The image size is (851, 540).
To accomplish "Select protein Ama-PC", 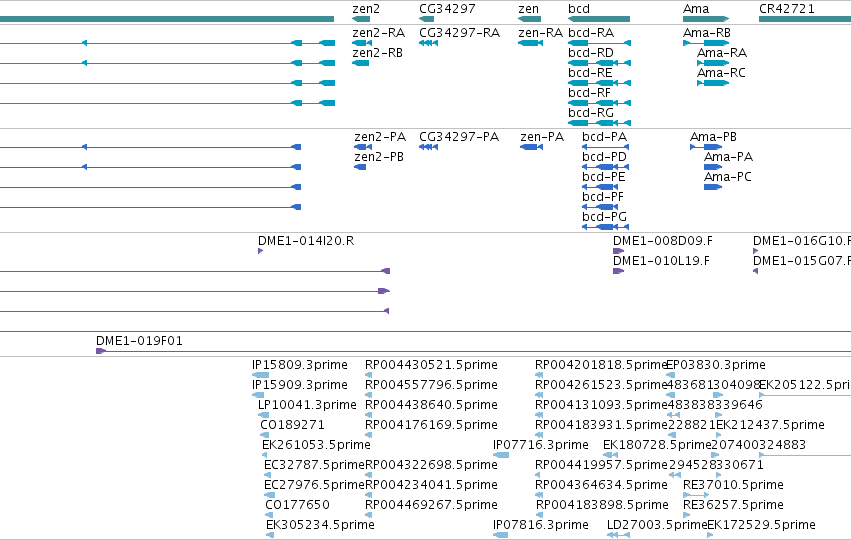I will coord(713,187).
